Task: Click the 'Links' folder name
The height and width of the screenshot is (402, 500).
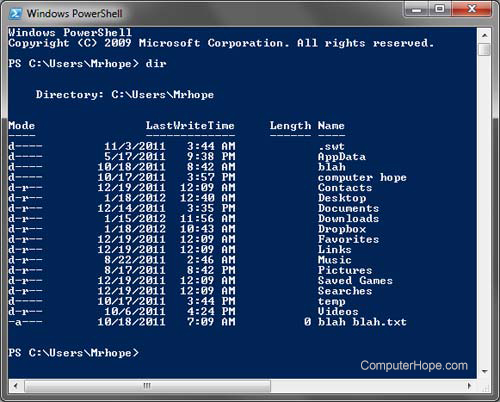Action: coord(335,250)
